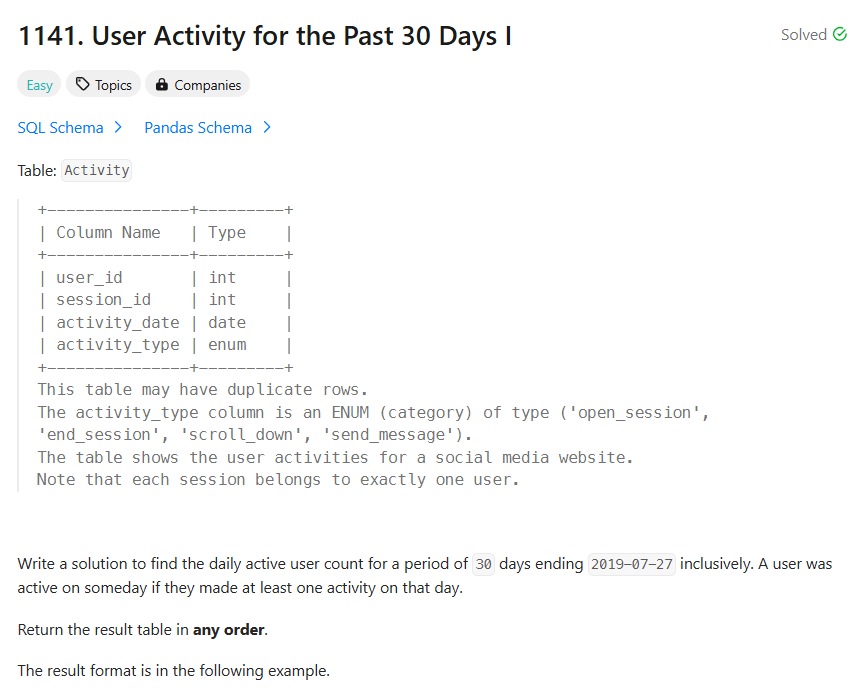Open the locked Companies list
The height and width of the screenshot is (697, 861).
[198, 85]
